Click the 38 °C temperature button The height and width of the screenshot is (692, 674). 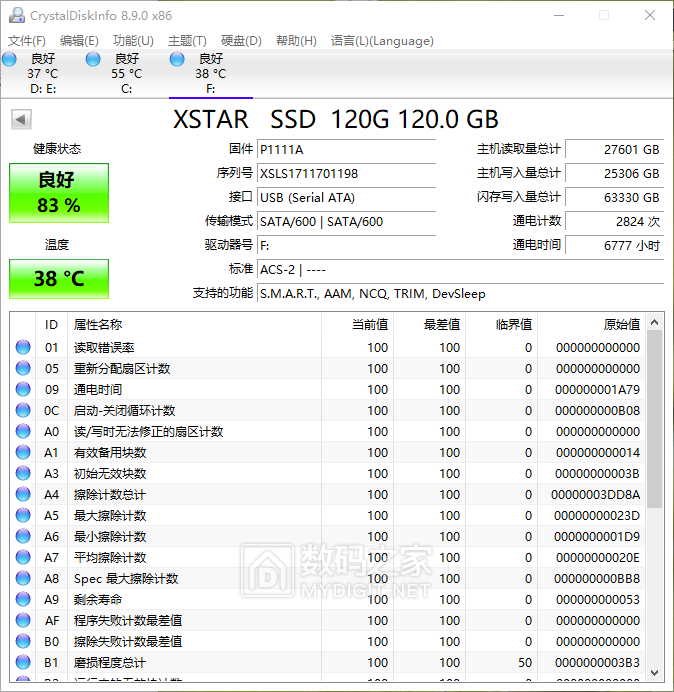[x=59, y=279]
